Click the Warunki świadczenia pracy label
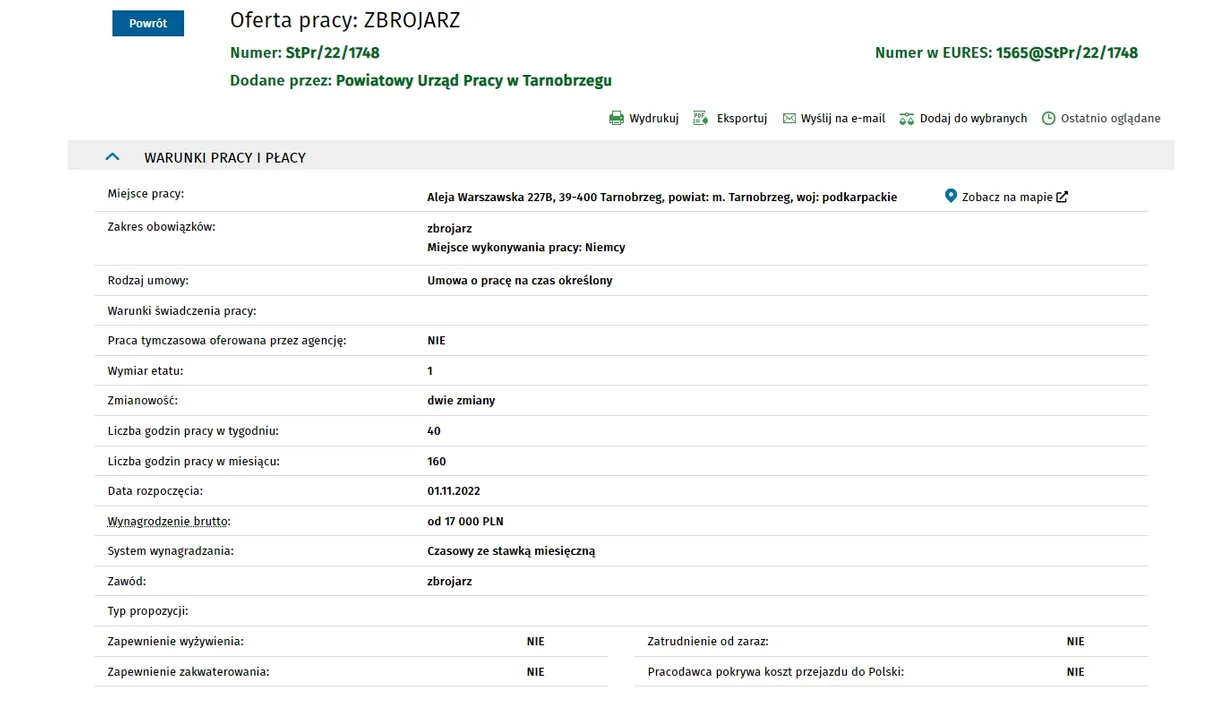This screenshot has height=720, width=1218. click(x=182, y=311)
